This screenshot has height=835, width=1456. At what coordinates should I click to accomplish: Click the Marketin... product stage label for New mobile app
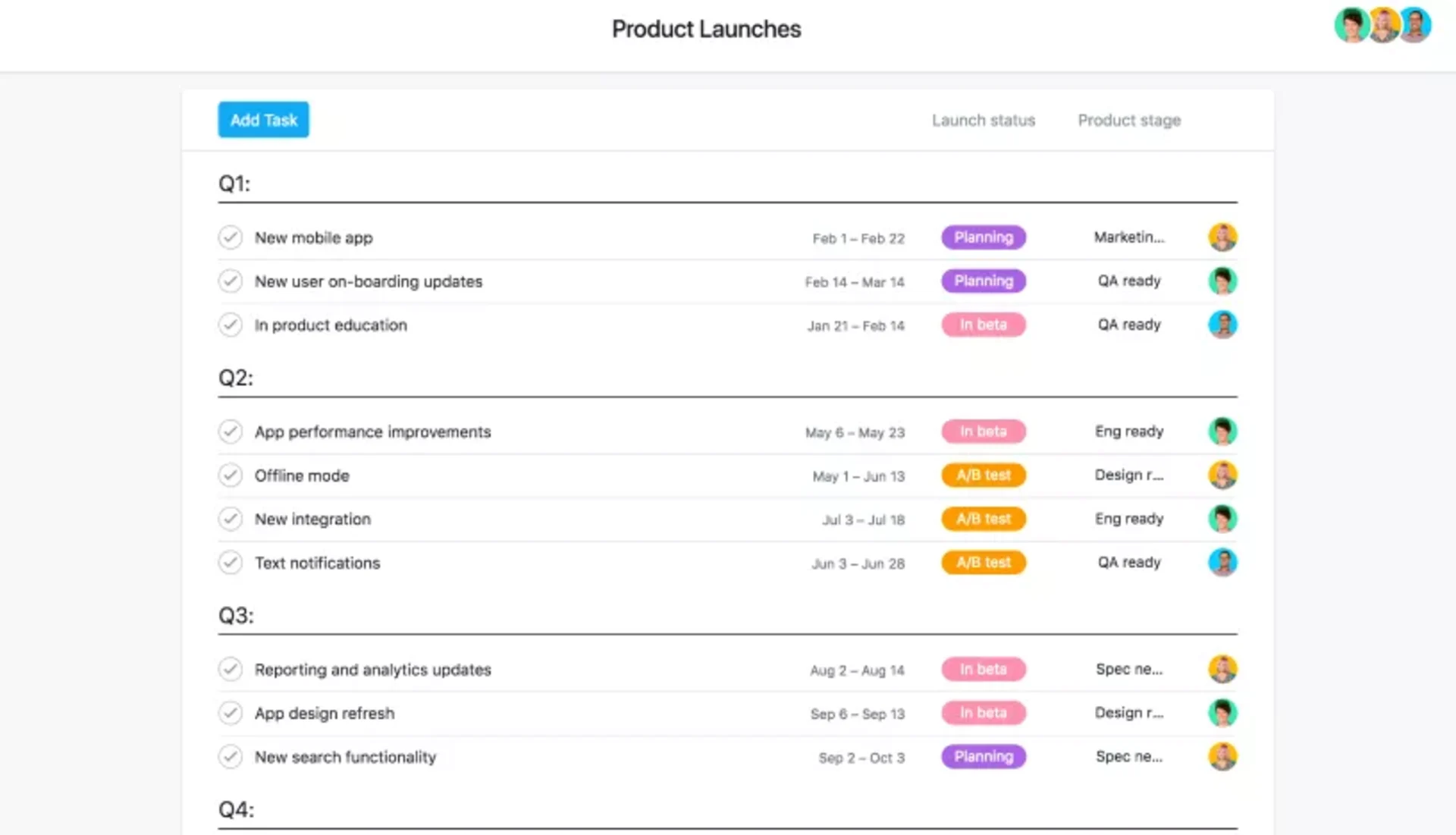(x=1128, y=237)
